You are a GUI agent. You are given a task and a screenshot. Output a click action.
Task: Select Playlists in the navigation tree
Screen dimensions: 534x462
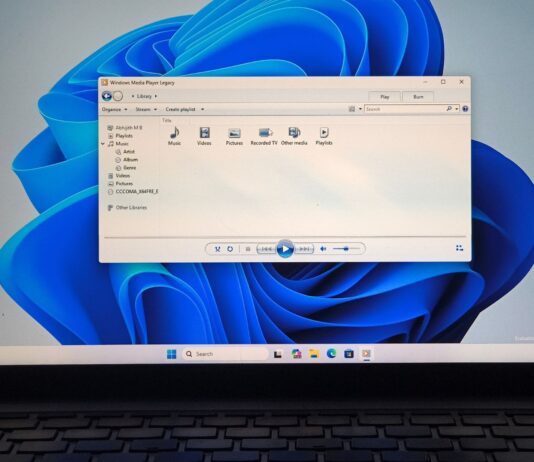(x=124, y=136)
